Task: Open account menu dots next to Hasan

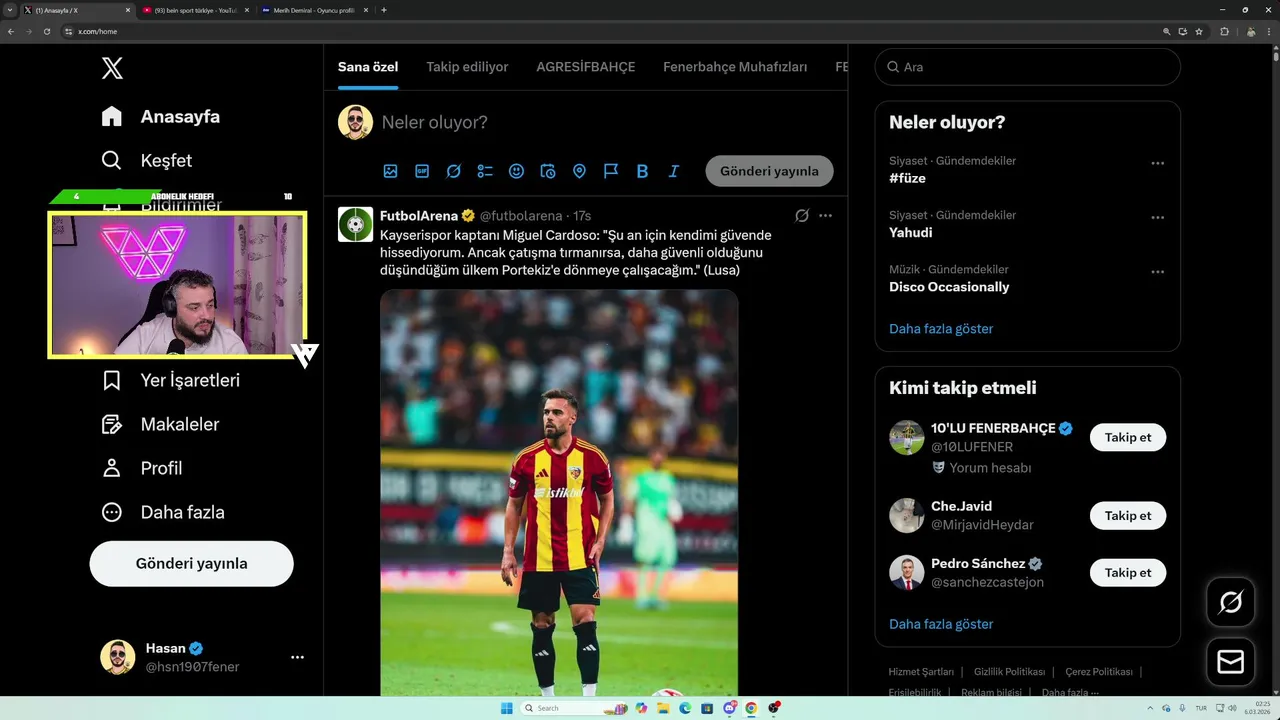Action: click(x=297, y=657)
